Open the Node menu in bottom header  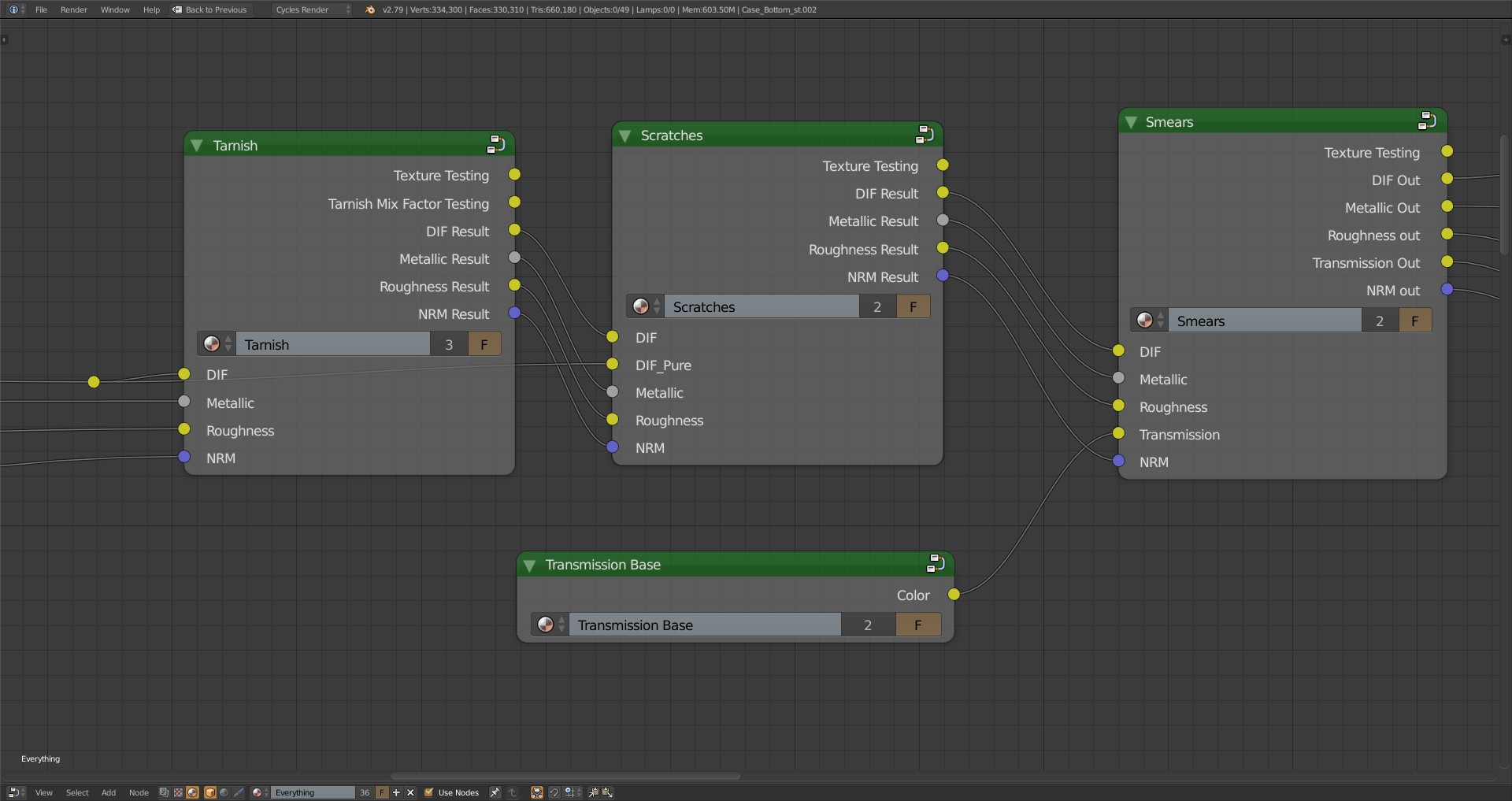click(139, 792)
